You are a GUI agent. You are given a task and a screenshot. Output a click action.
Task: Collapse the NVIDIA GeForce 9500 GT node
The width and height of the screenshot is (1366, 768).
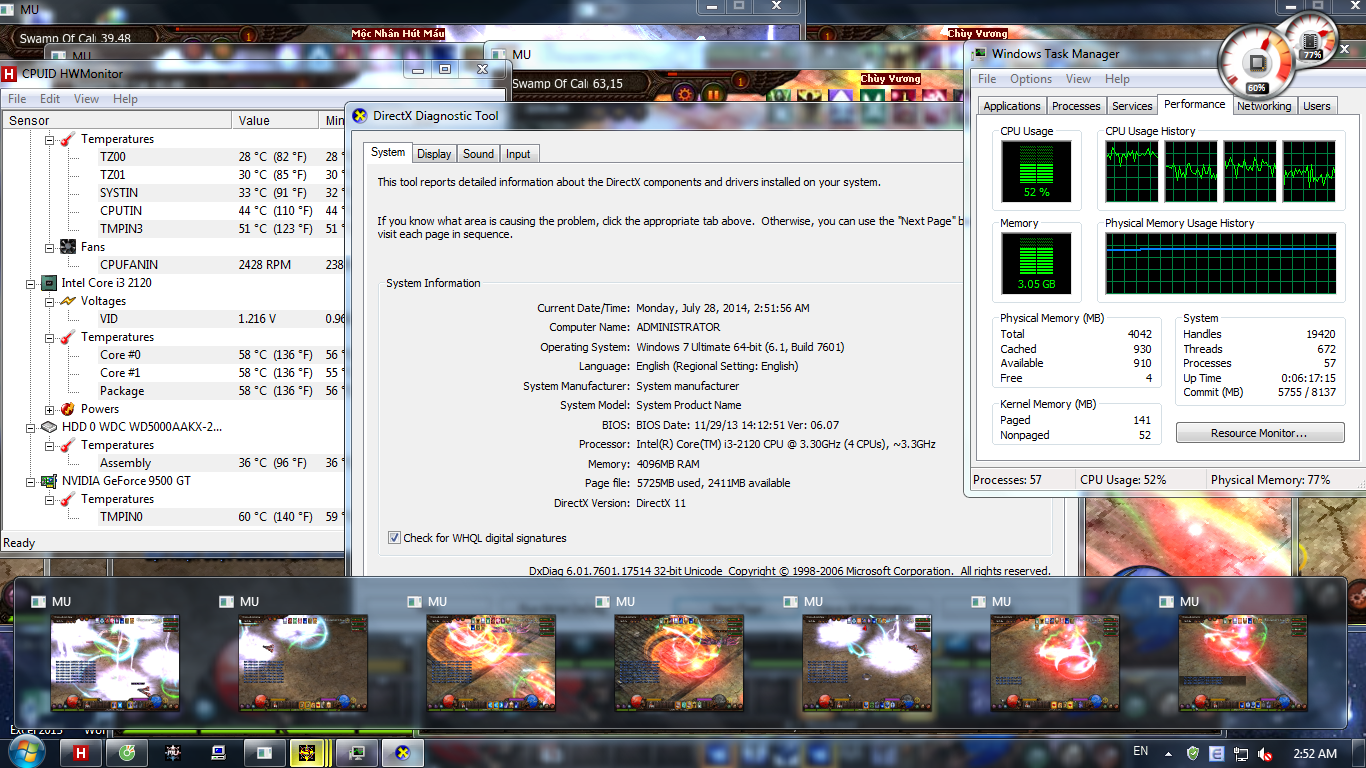click(32, 481)
